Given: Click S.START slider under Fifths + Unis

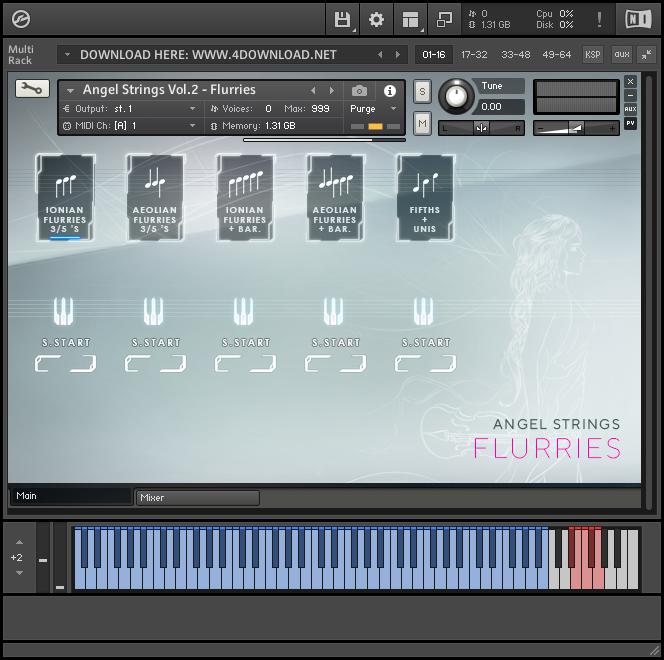Looking at the screenshot, I should 425,363.
